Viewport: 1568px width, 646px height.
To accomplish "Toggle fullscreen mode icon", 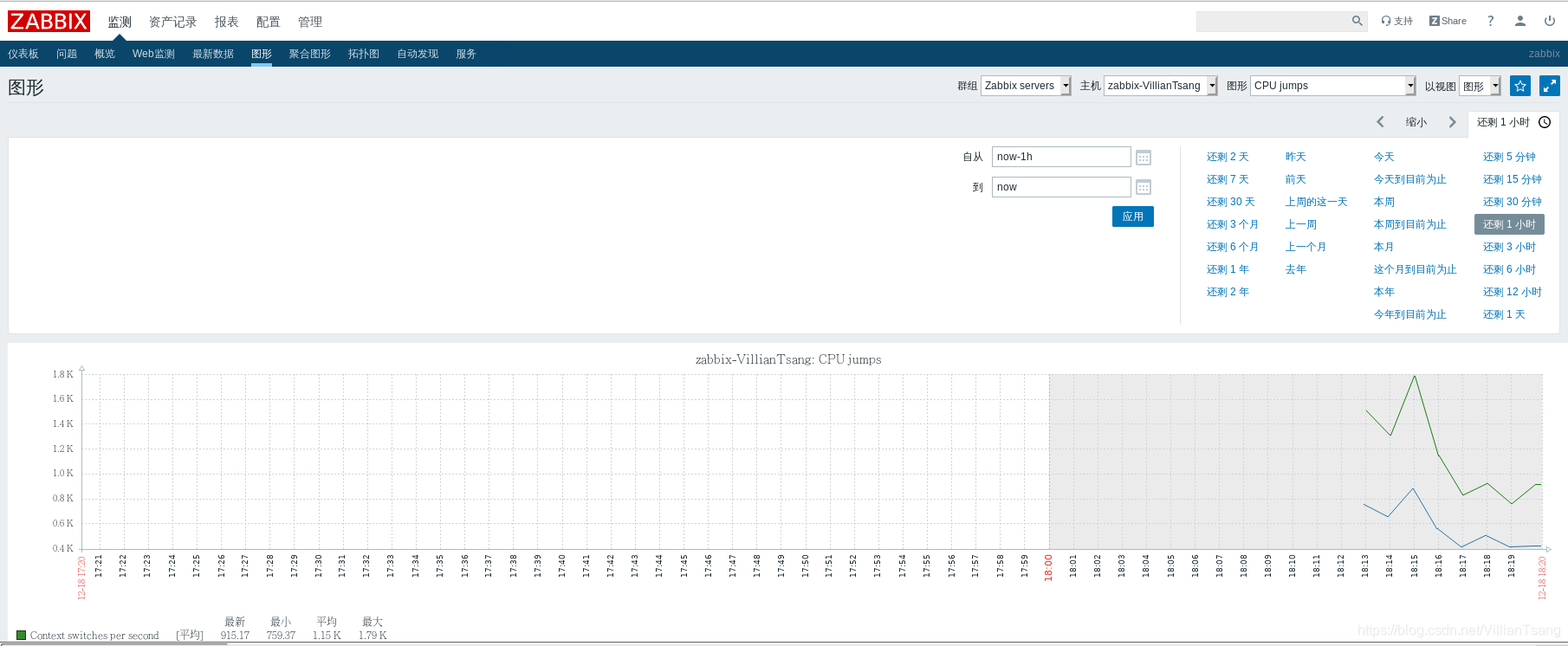I will [x=1550, y=86].
